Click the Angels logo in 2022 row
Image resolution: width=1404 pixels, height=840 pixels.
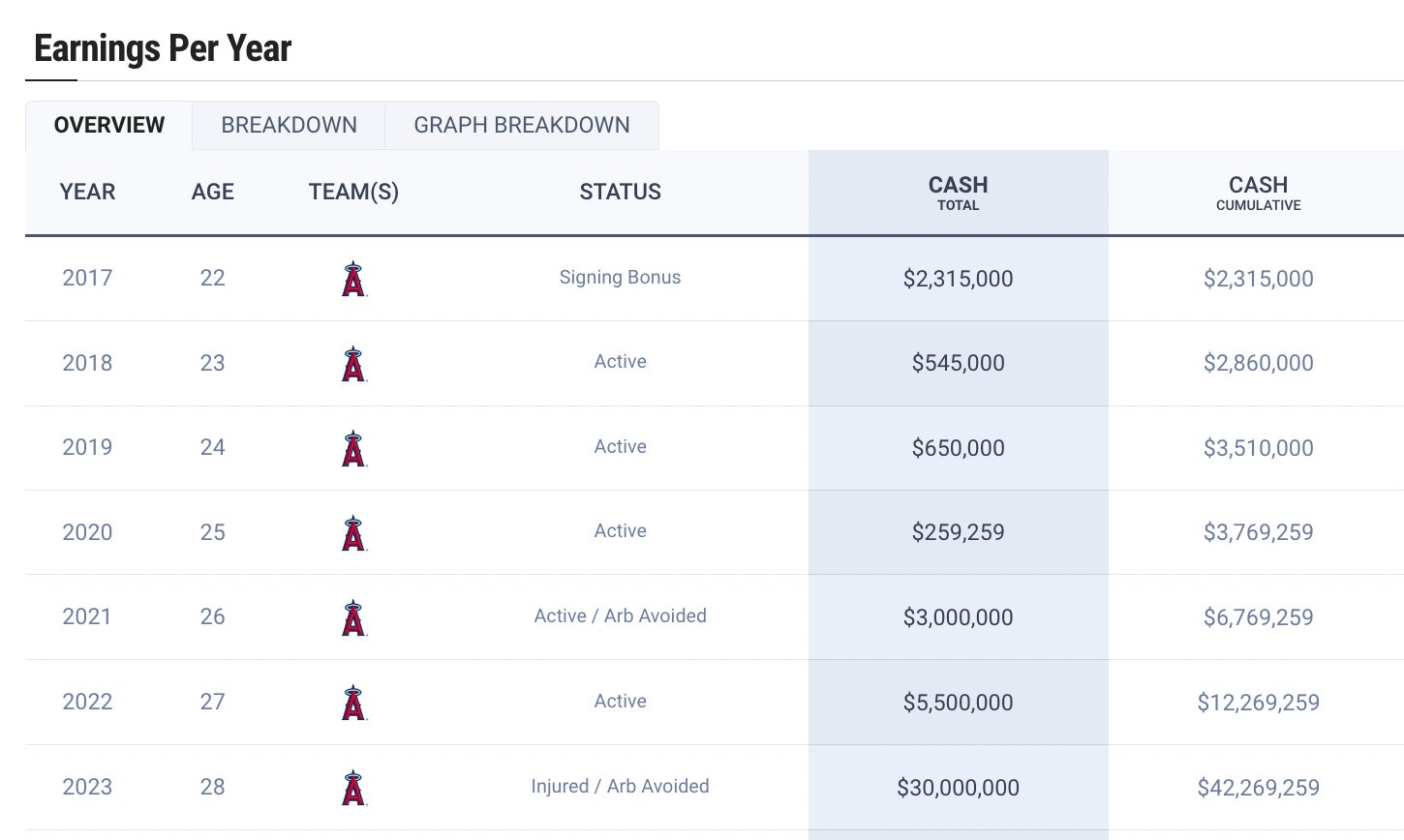click(x=353, y=703)
